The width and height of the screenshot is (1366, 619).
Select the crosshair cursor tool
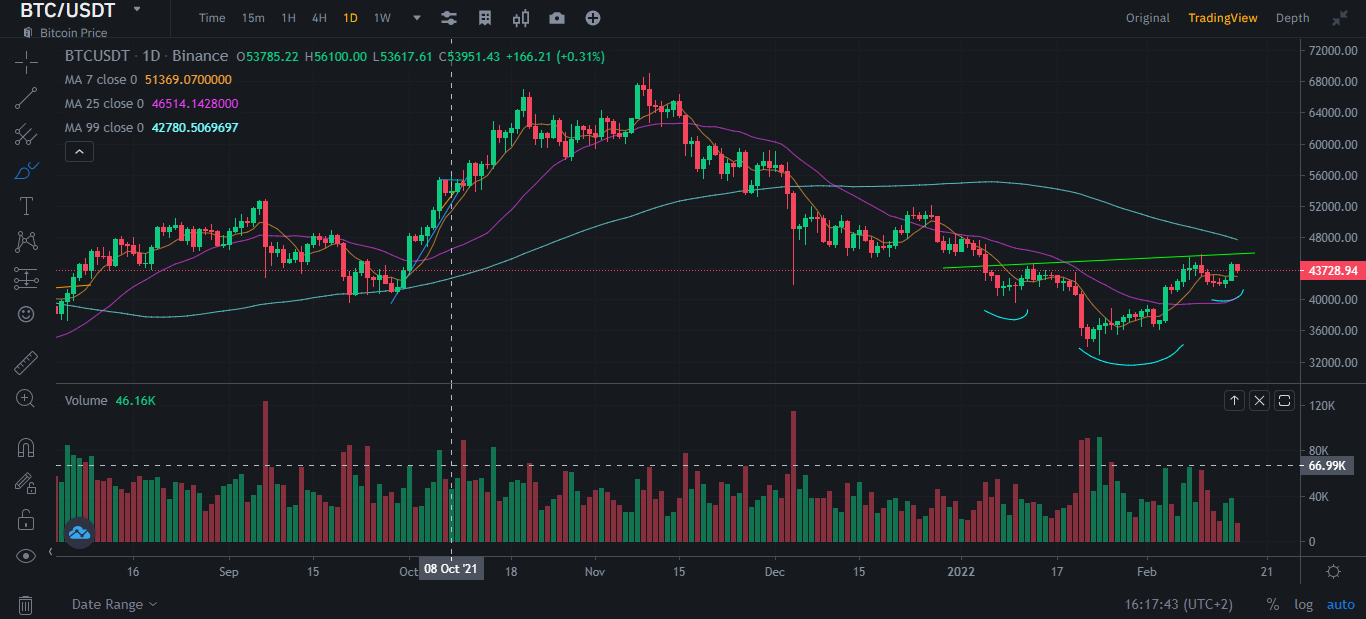coord(26,62)
